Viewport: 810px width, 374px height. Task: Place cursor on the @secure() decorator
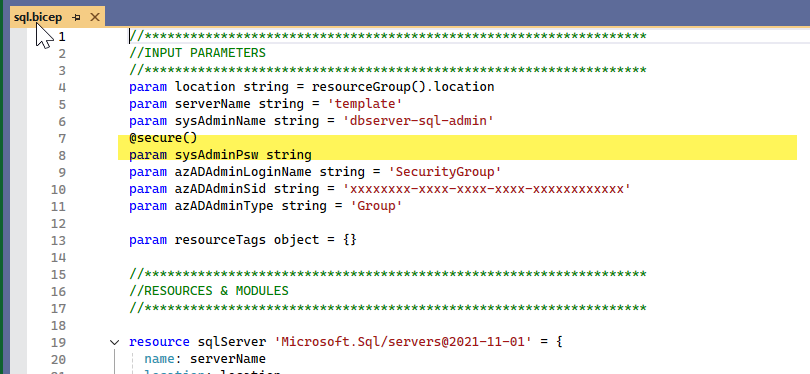(x=163, y=138)
